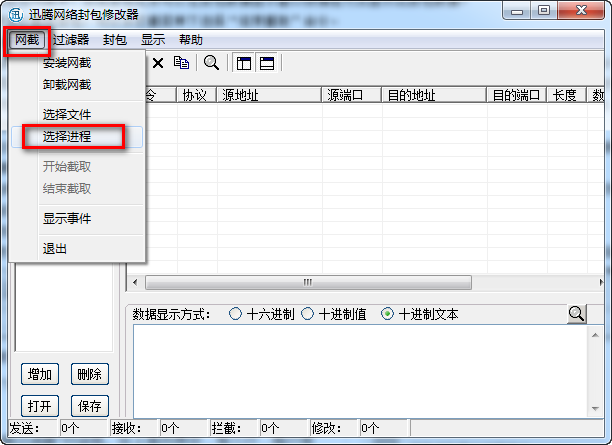The width and height of the screenshot is (612, 445).
Task: Open the 网截 menu
Action: pyautogui.click(x=27, y=40)
